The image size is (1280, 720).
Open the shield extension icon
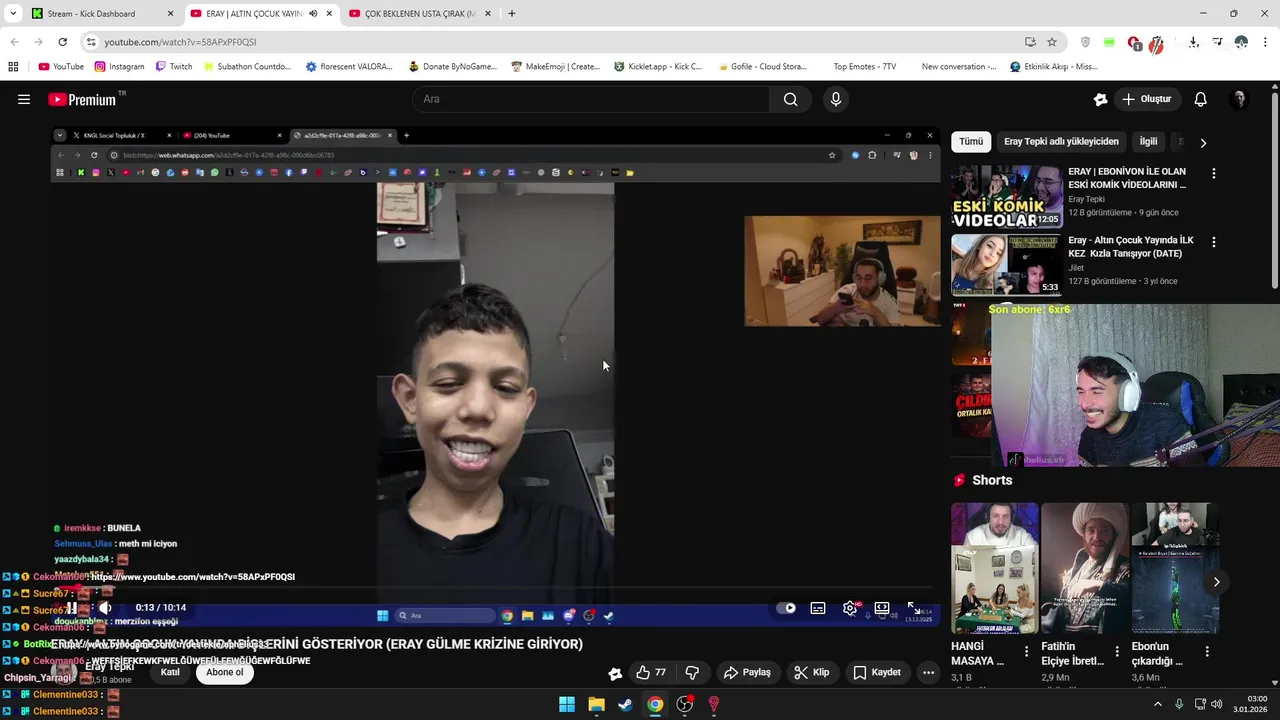1086,42
